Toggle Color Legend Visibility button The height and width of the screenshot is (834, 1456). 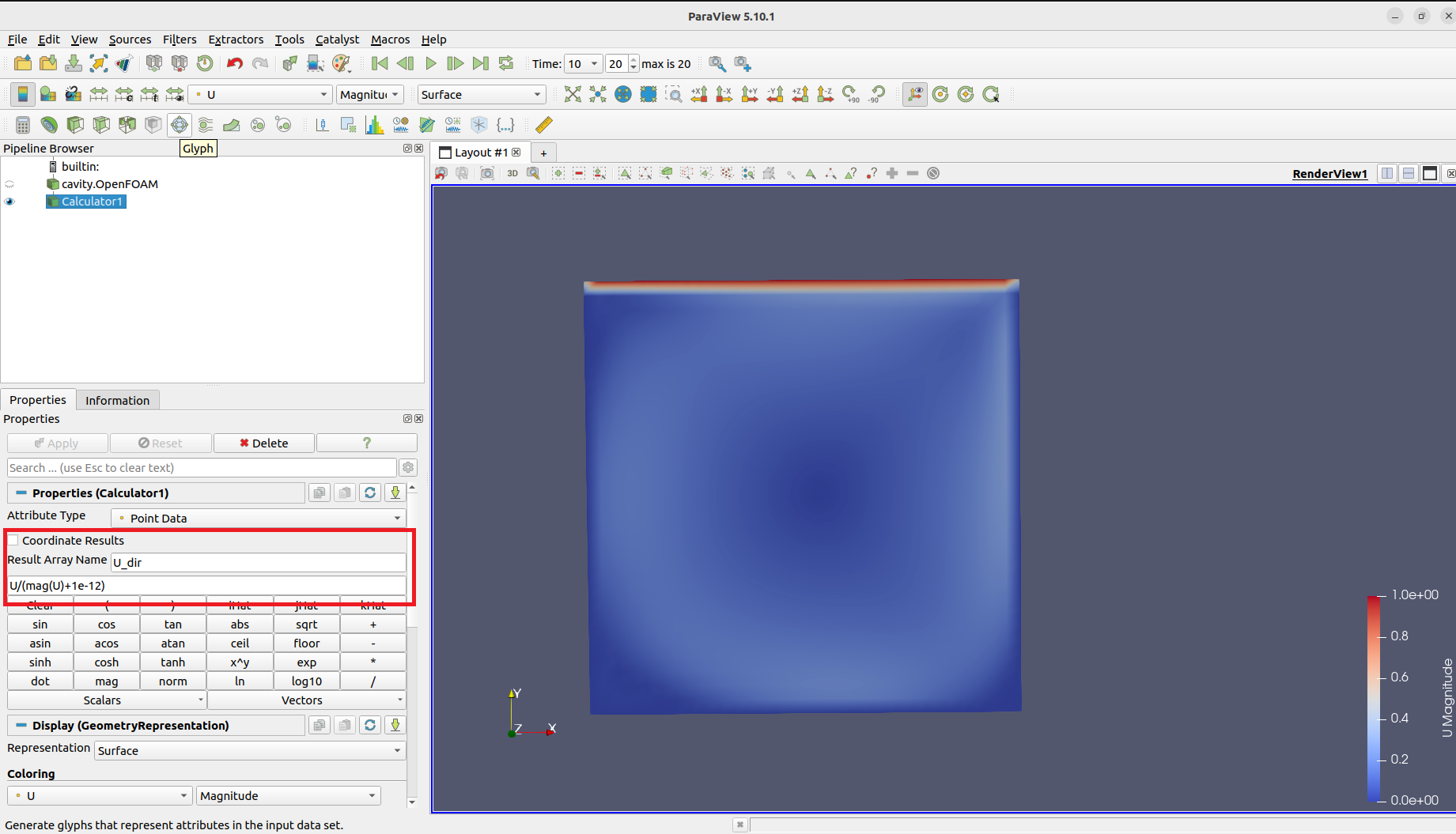click(x=23, y=95)
